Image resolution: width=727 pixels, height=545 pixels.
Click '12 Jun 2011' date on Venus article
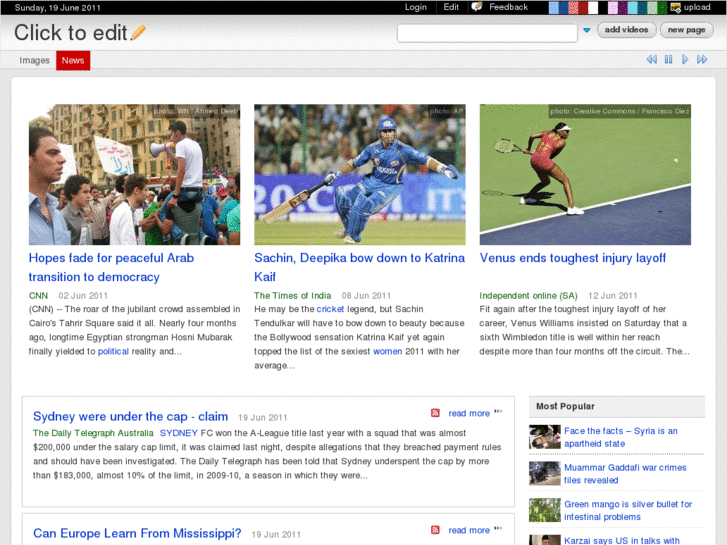(x=612, y=295)
